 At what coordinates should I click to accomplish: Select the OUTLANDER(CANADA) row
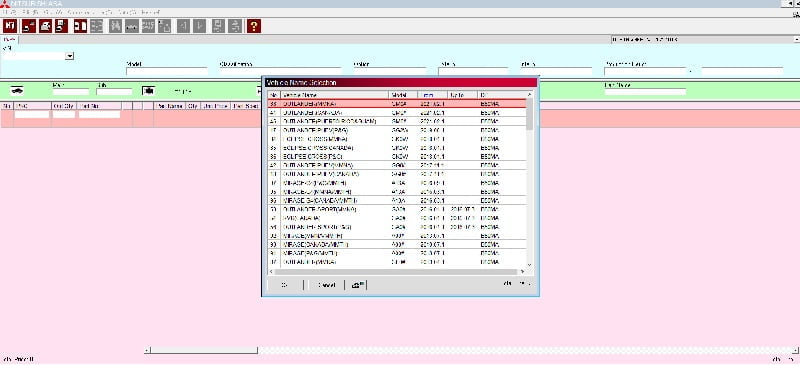pyautogui.click(x=397, y=112)
